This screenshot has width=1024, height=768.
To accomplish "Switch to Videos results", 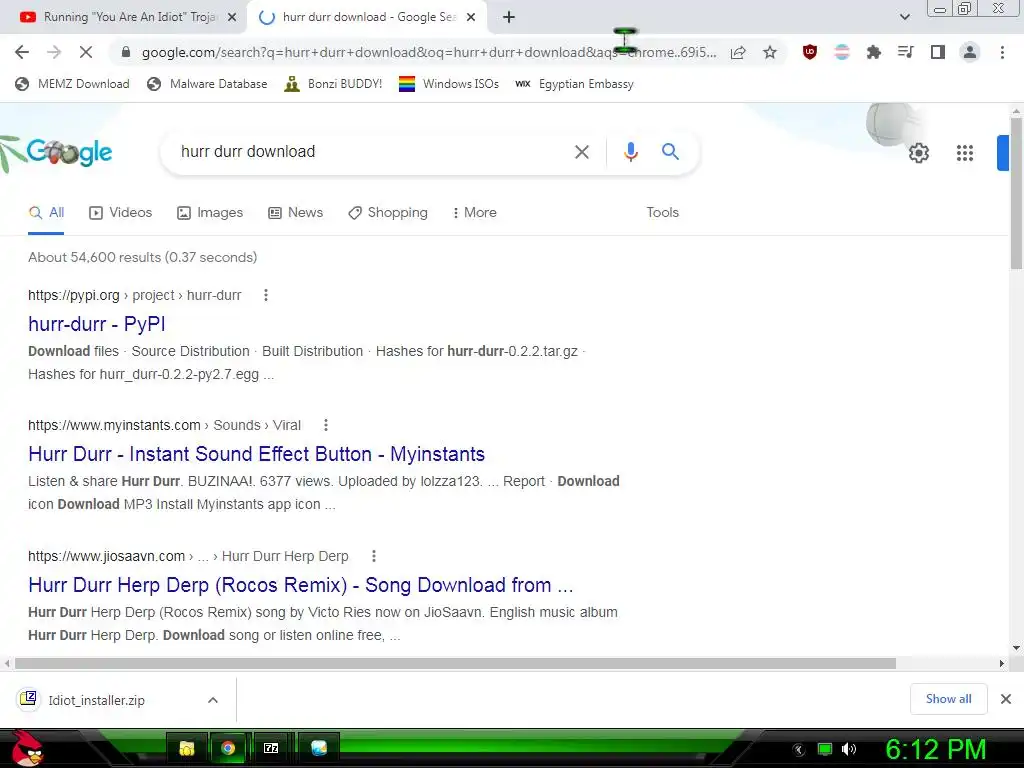I will click(x=121, y=212).
